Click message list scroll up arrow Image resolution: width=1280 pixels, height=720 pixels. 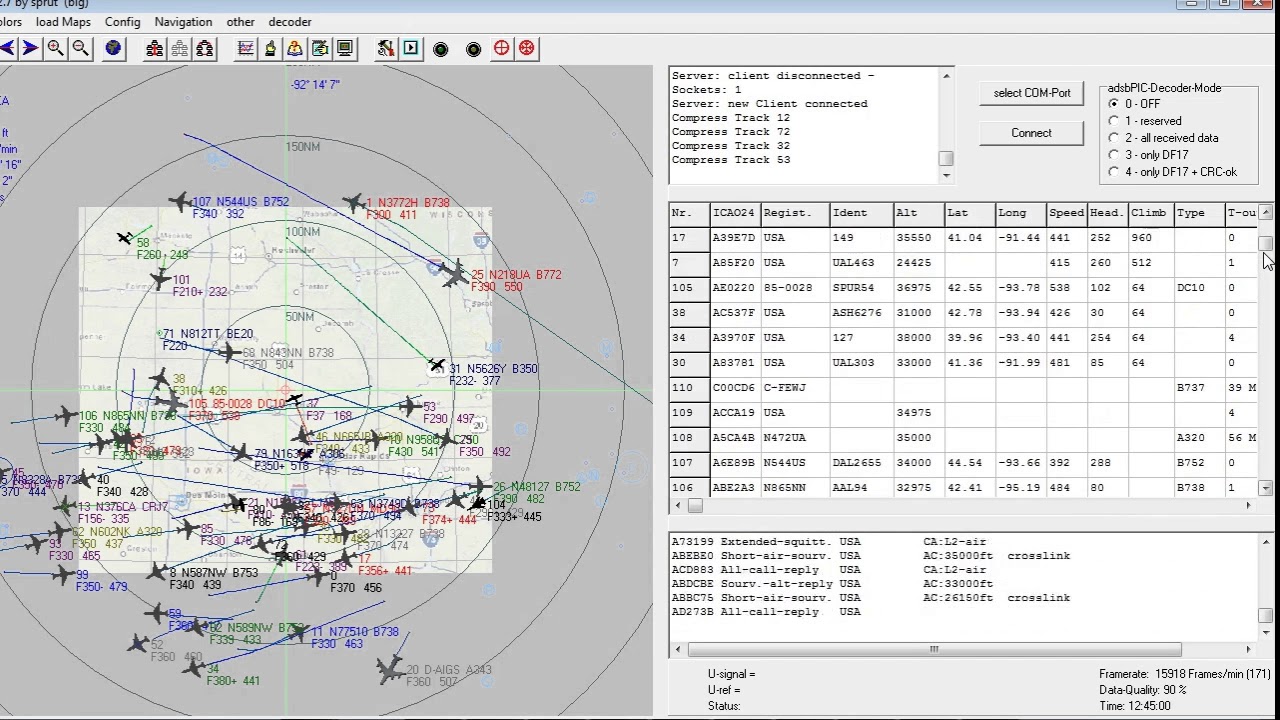(1265, 542)
